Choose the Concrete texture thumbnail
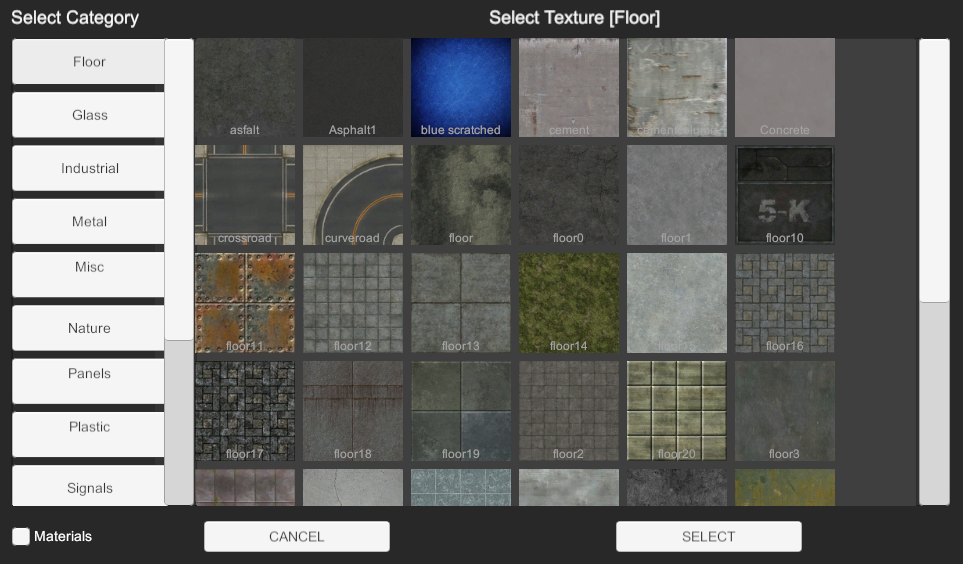963x564 pixels. coord(785,87)
